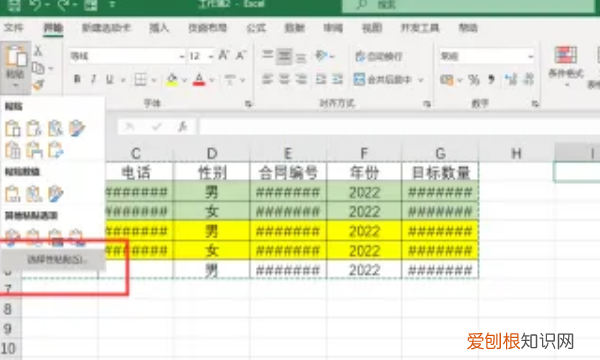Image resolution: width=600 pixels, height=360 pixels.
Task: Open the Font dialog launcher
Action: 248,103
